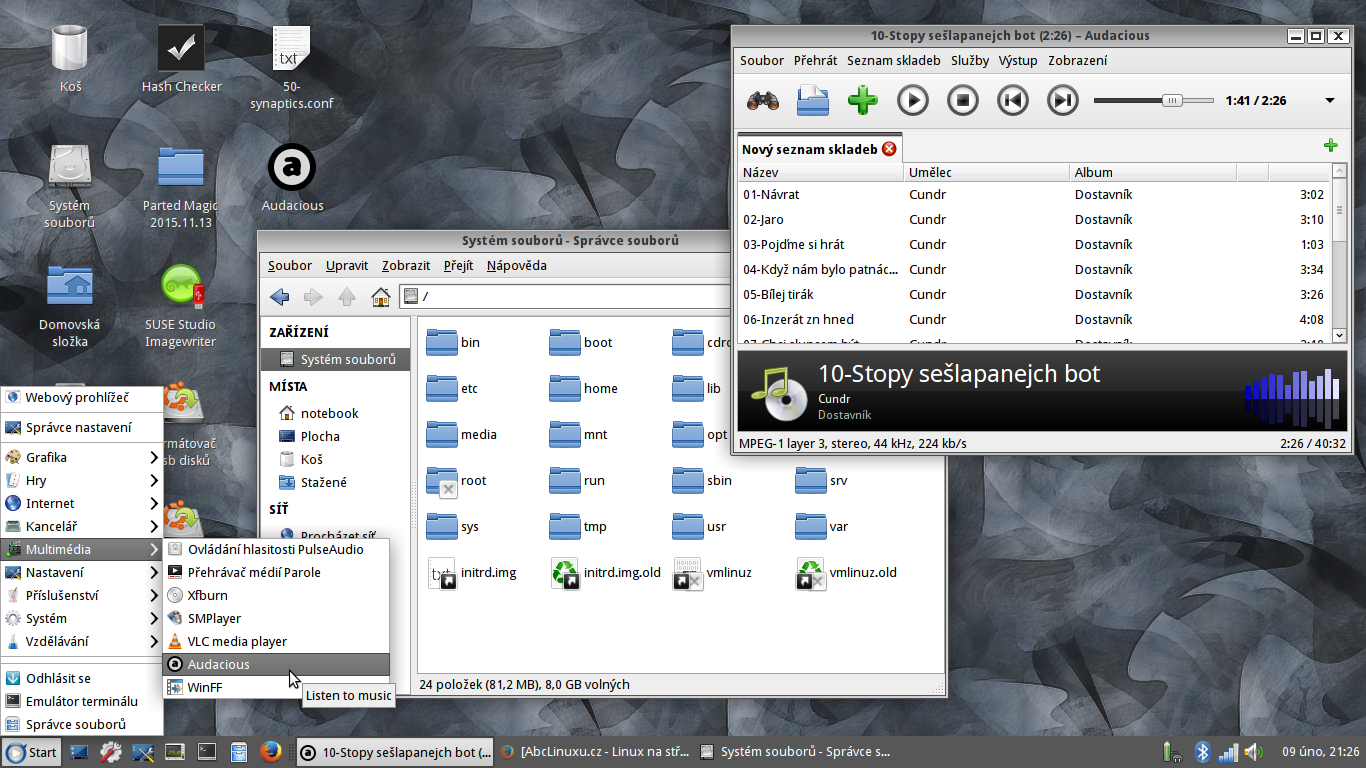Image resolution: width=1366 pixels, height=768 pixels.
Task: Click Odhlásit se in start menu
Action: pos(82,678)
